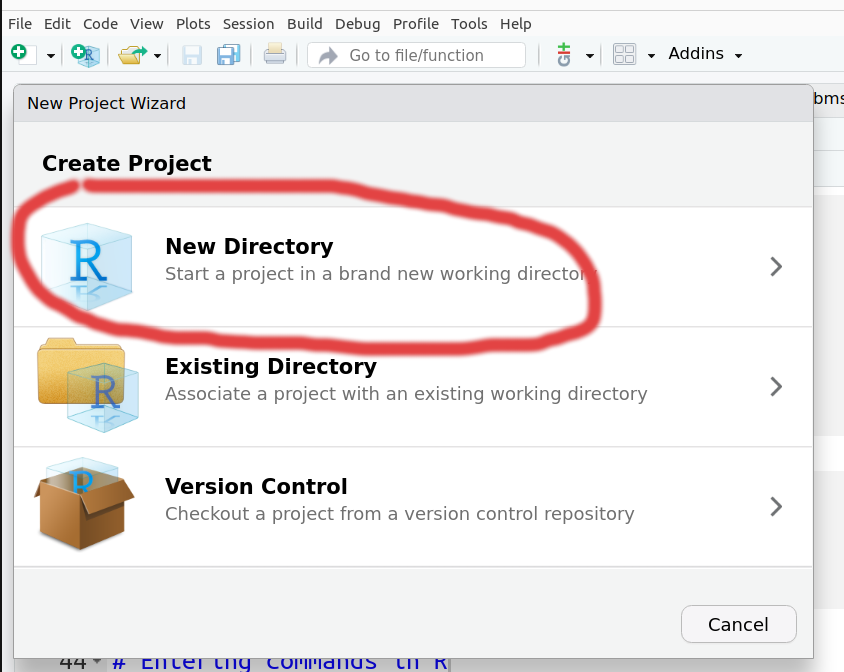Click the Print document icon
This screenshot has width=844, height=672.
click(275, 55)
